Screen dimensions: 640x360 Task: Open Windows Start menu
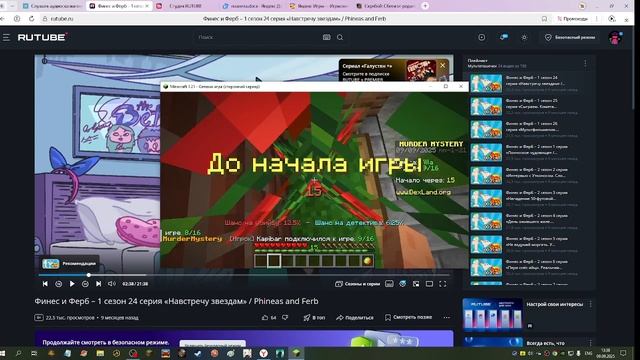tap(3, 353)
